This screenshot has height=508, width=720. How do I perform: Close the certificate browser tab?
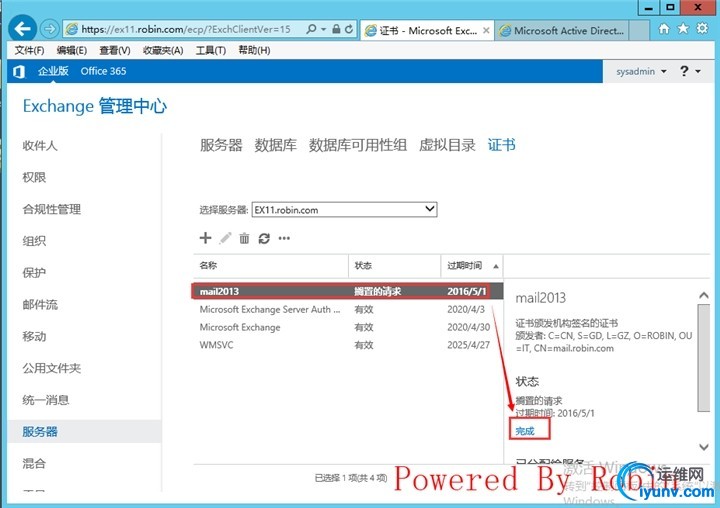coord(486,30)
